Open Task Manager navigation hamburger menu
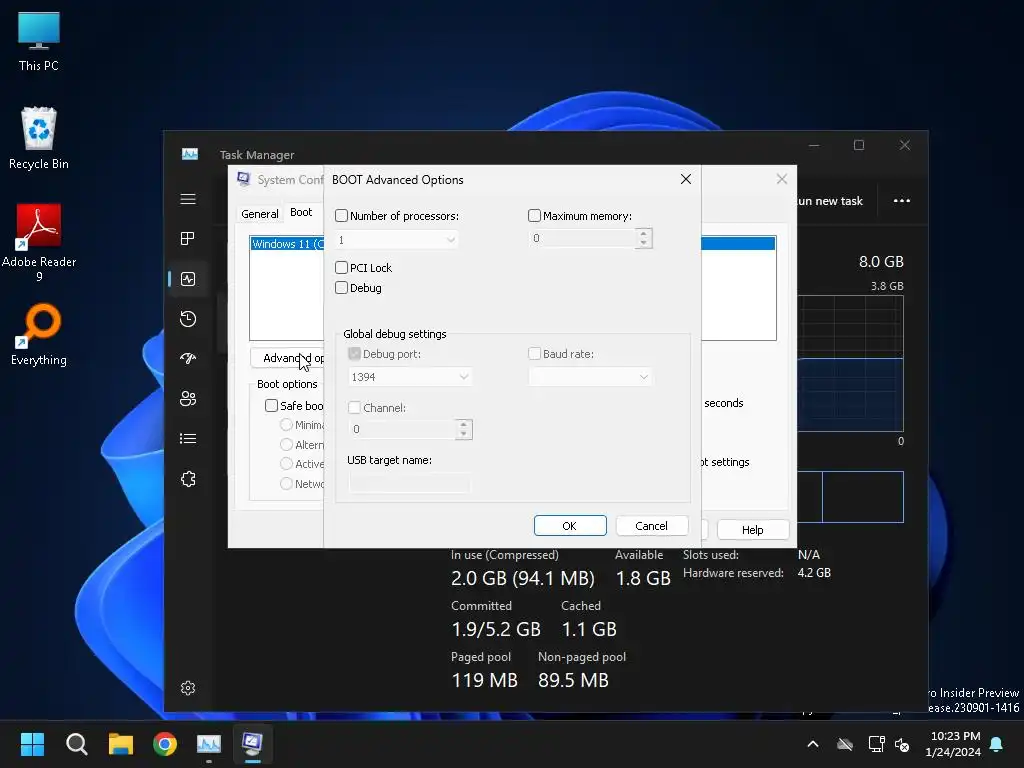This screenshot has width=1024, height=768. pyautogui.click(x=188, y=199)
